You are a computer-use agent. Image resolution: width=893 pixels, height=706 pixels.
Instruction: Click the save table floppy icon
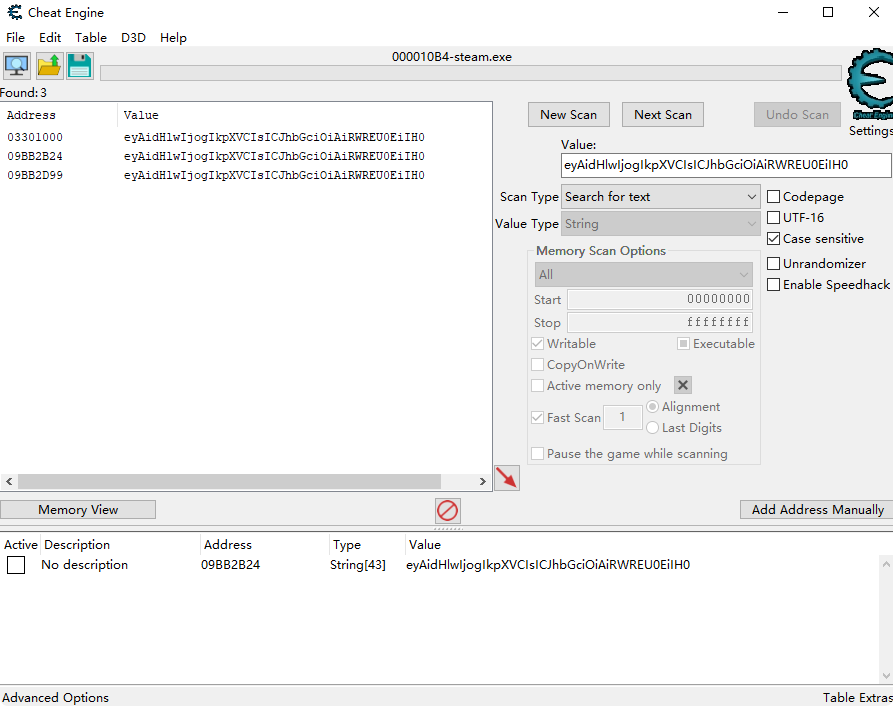80,66
